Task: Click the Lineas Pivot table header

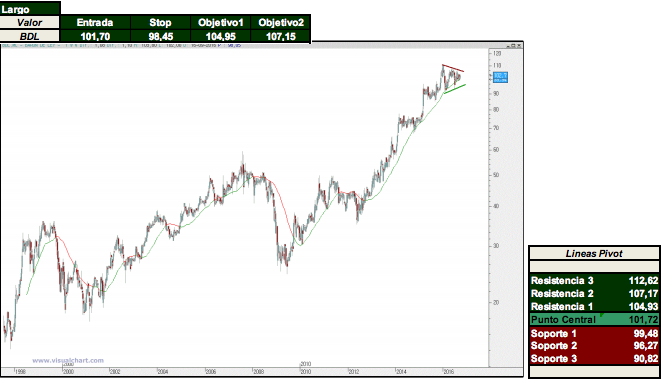Action: 594,253
